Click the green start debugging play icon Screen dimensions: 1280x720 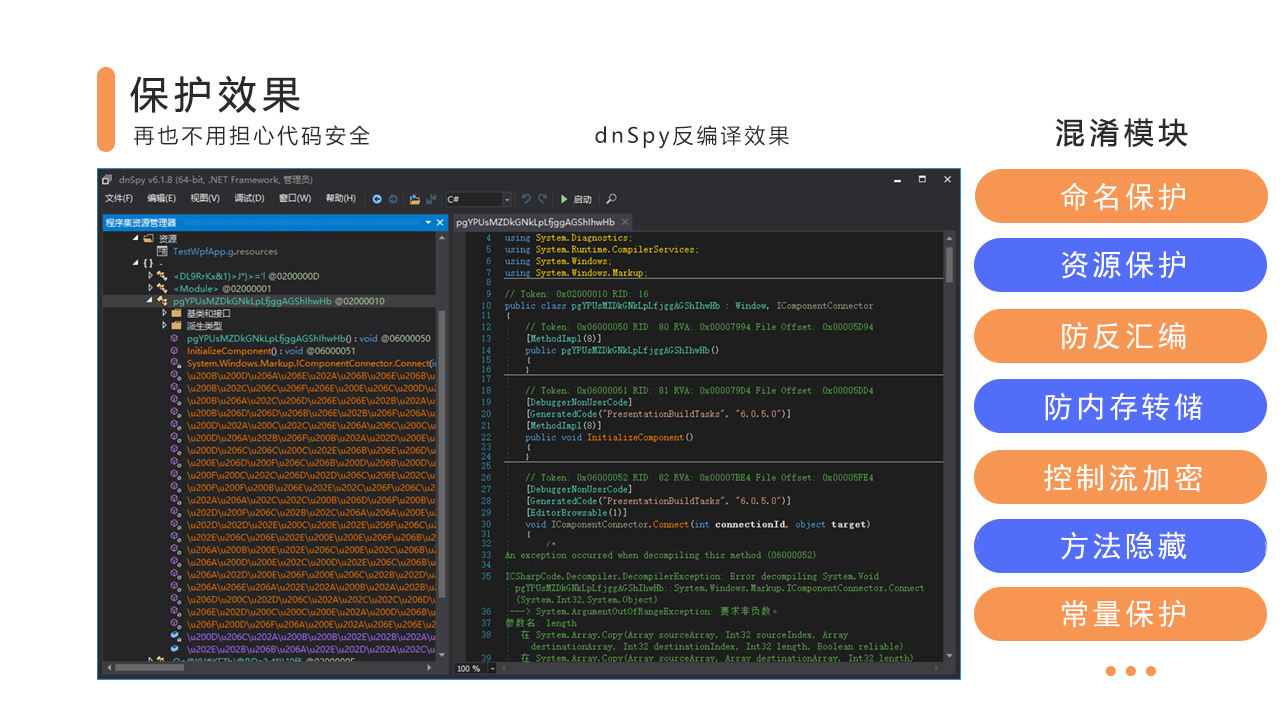564,199
